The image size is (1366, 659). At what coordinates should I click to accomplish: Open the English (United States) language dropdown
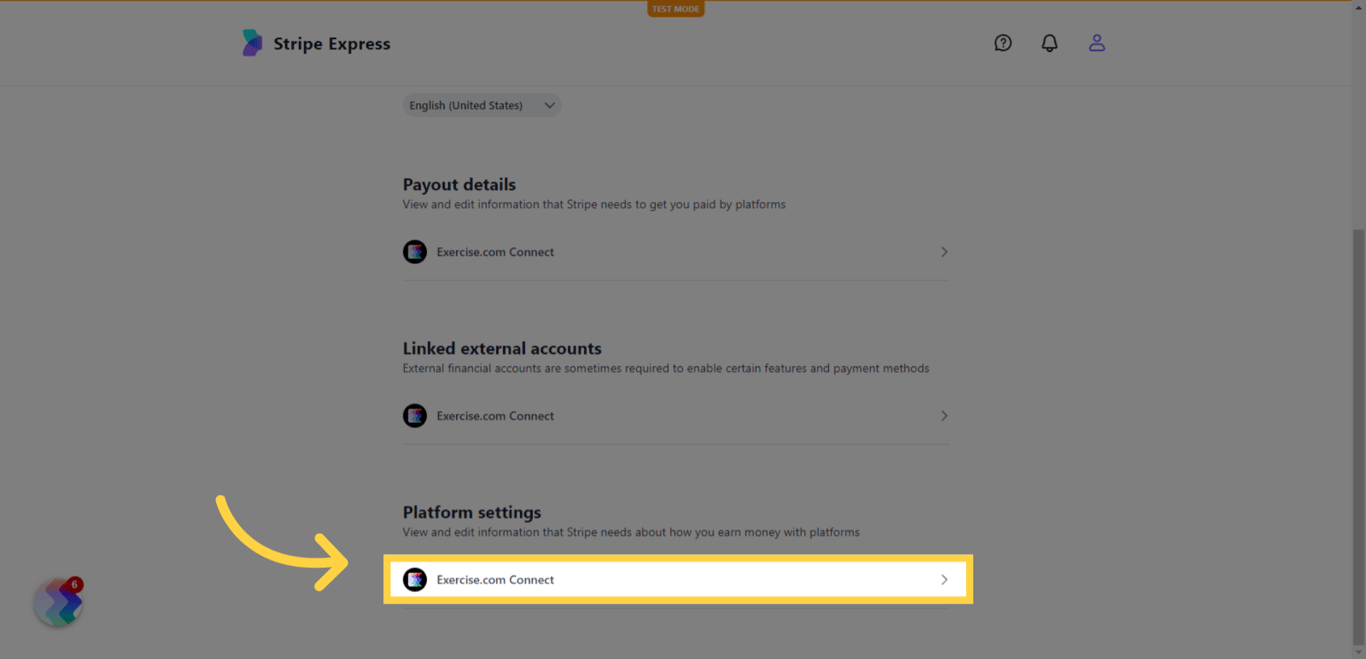coord(481,105)
